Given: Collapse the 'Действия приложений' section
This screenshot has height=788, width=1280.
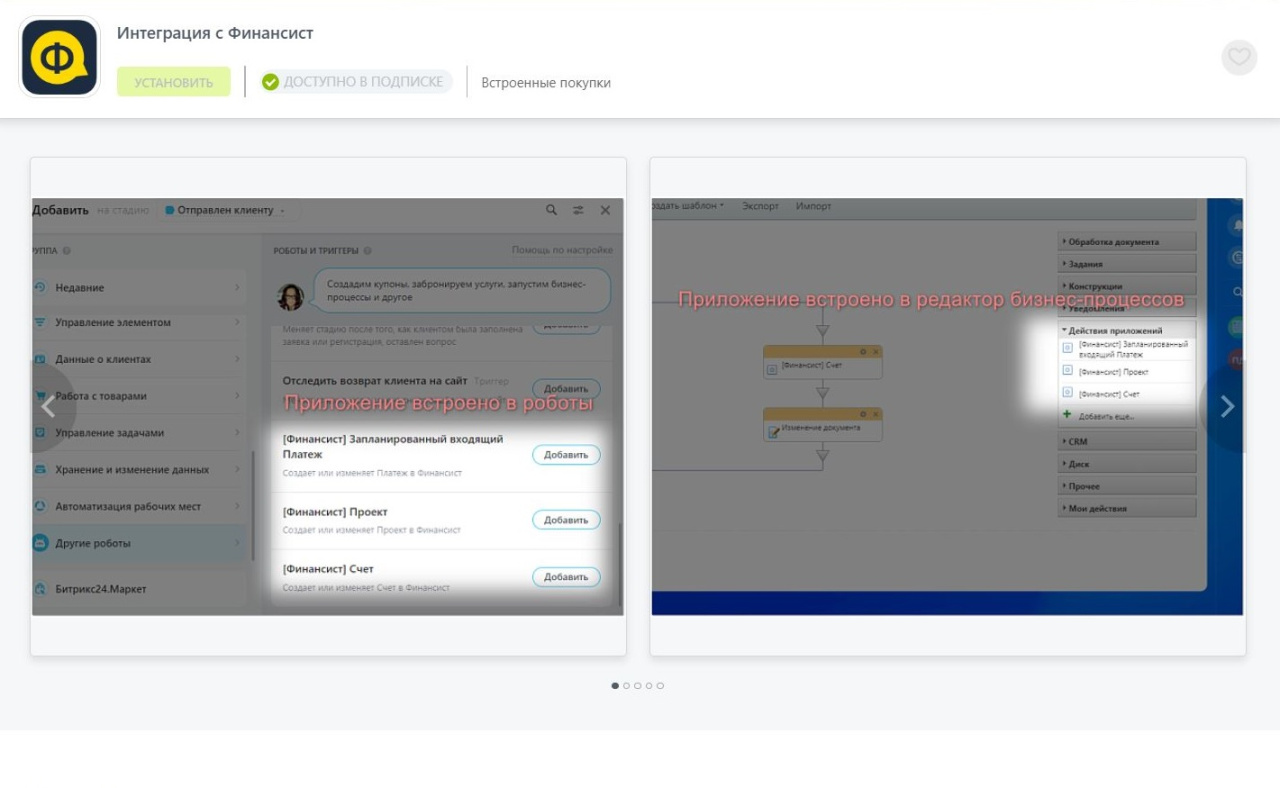Looking at the screenshot, I should click(x=1114, y=331).
